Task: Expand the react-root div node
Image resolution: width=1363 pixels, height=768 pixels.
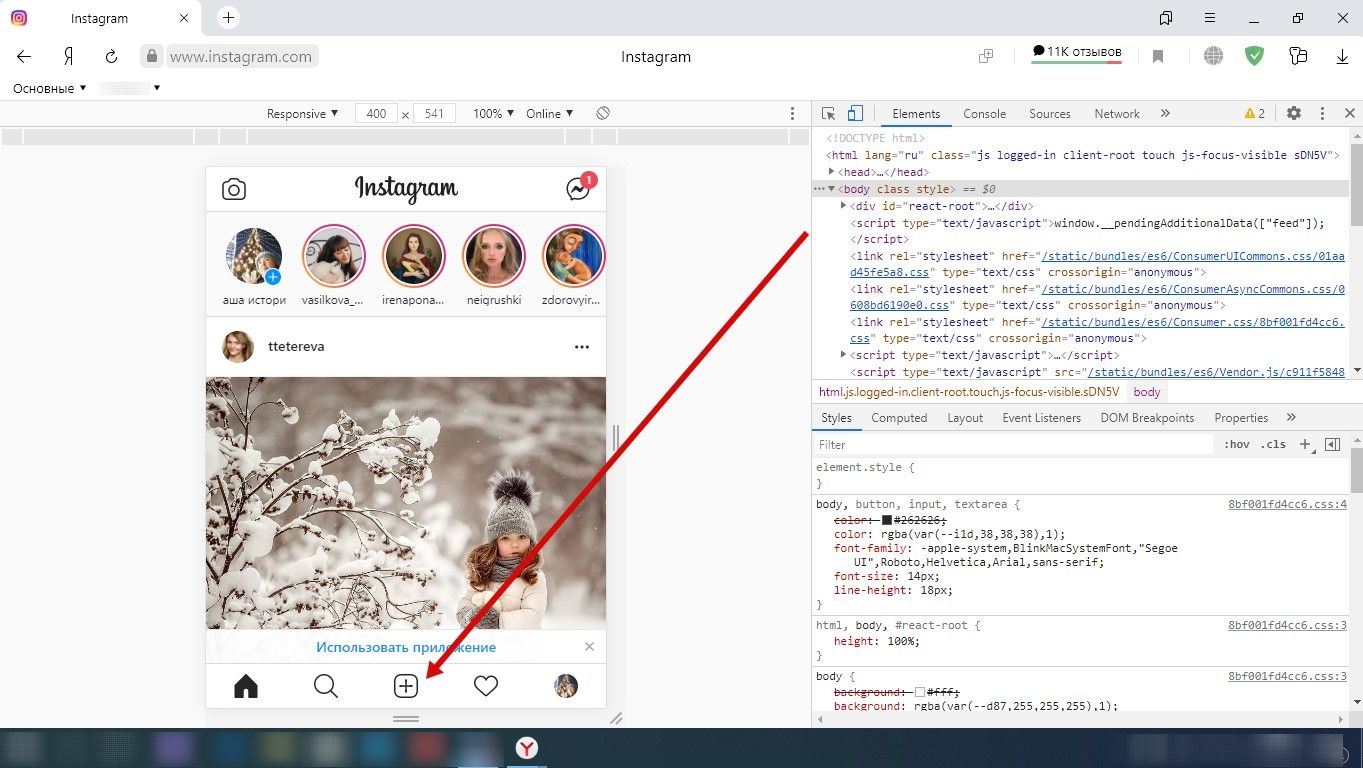Action: (x=844, y=205)
